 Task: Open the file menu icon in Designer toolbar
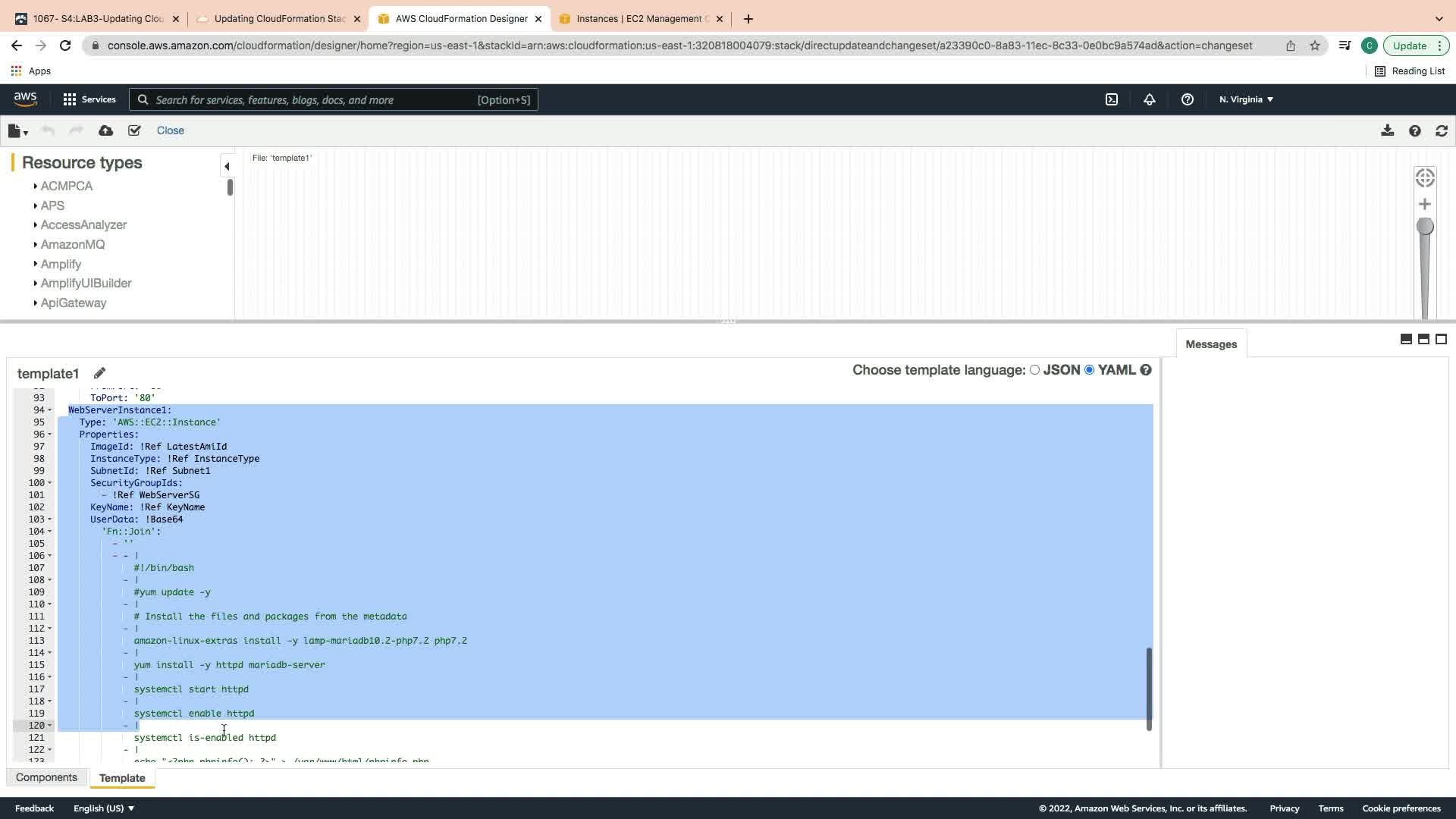[x=17, y=130]
